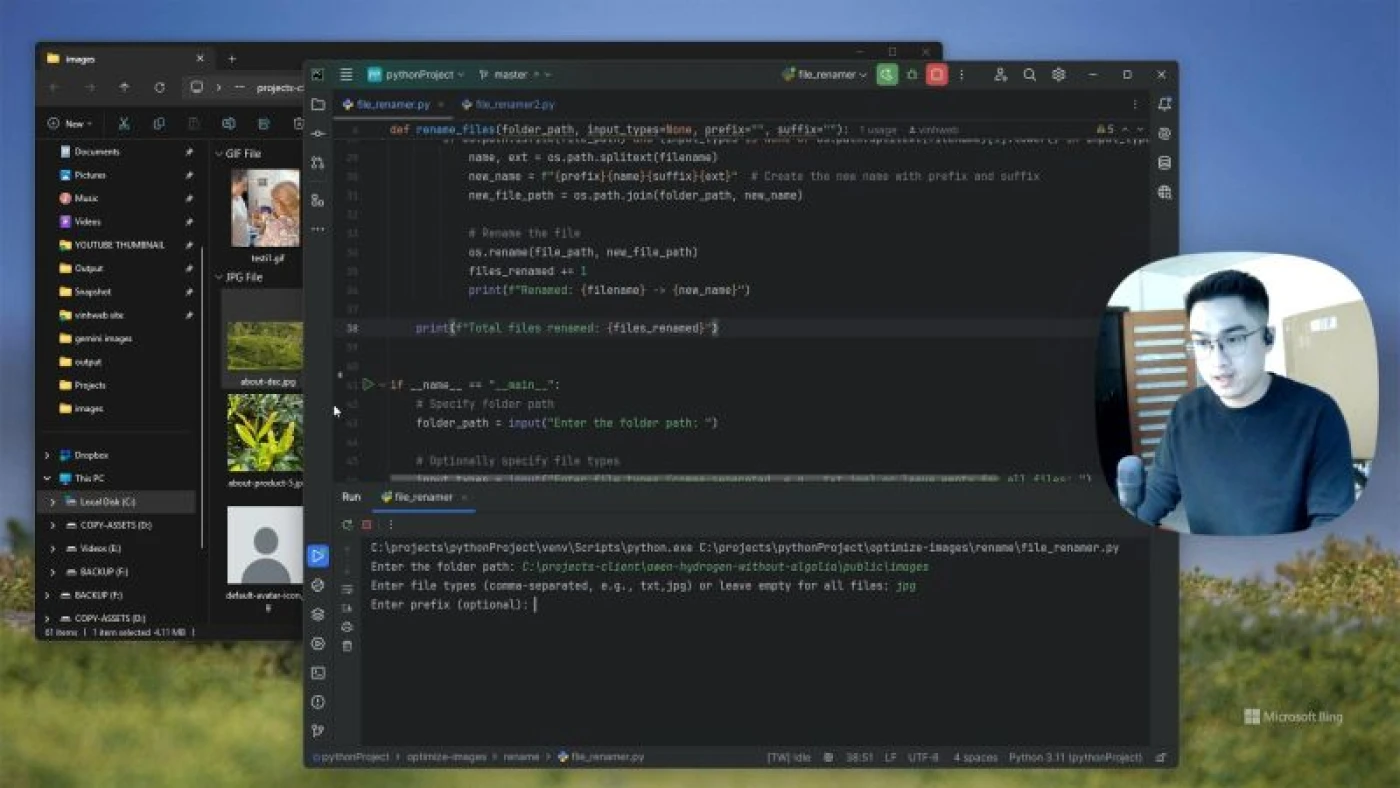Toggle soft-wrap in Run console
Viewport: 1400px width, 788px height.
pyautogui.click(x=347, y=589)
